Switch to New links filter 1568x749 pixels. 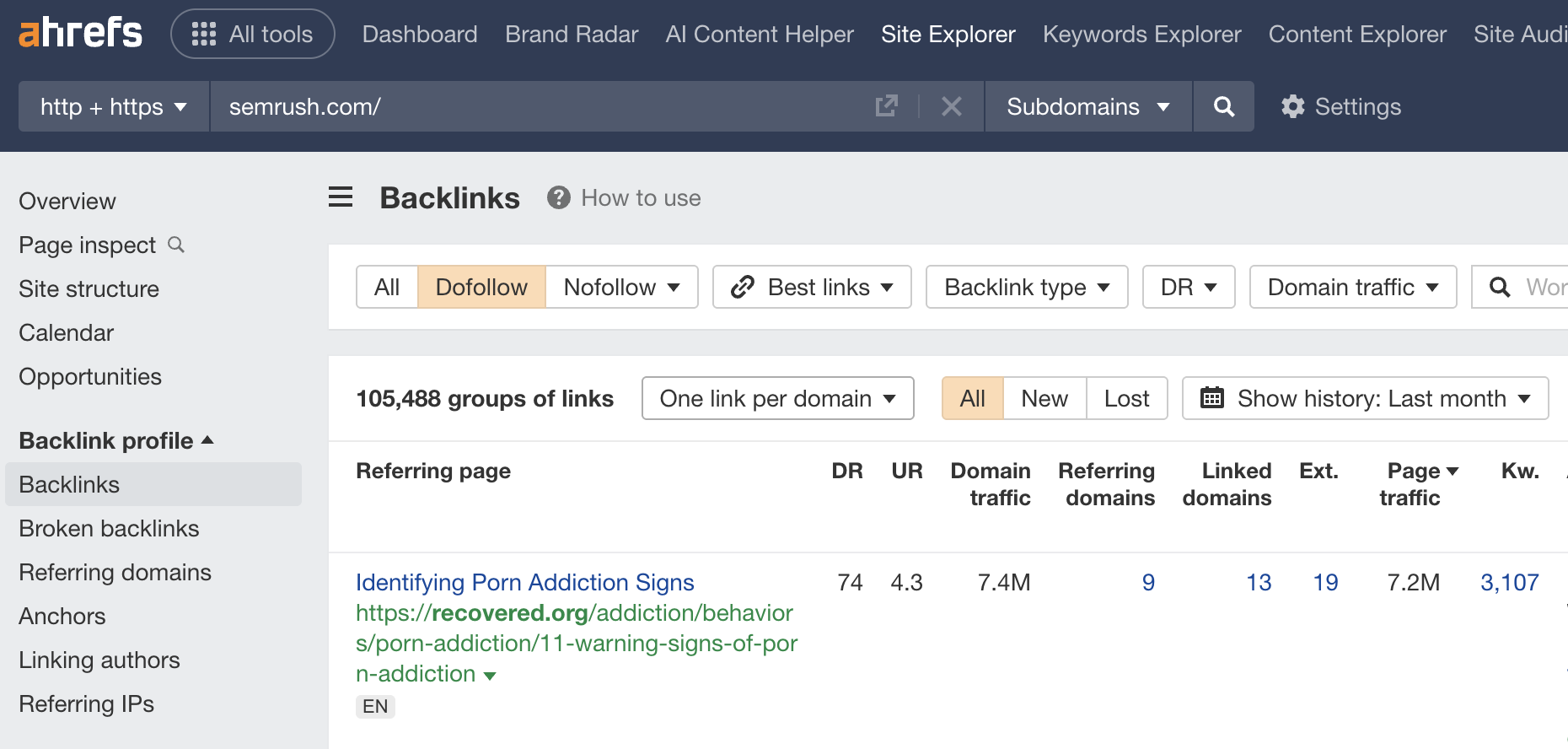[1044, 398]
